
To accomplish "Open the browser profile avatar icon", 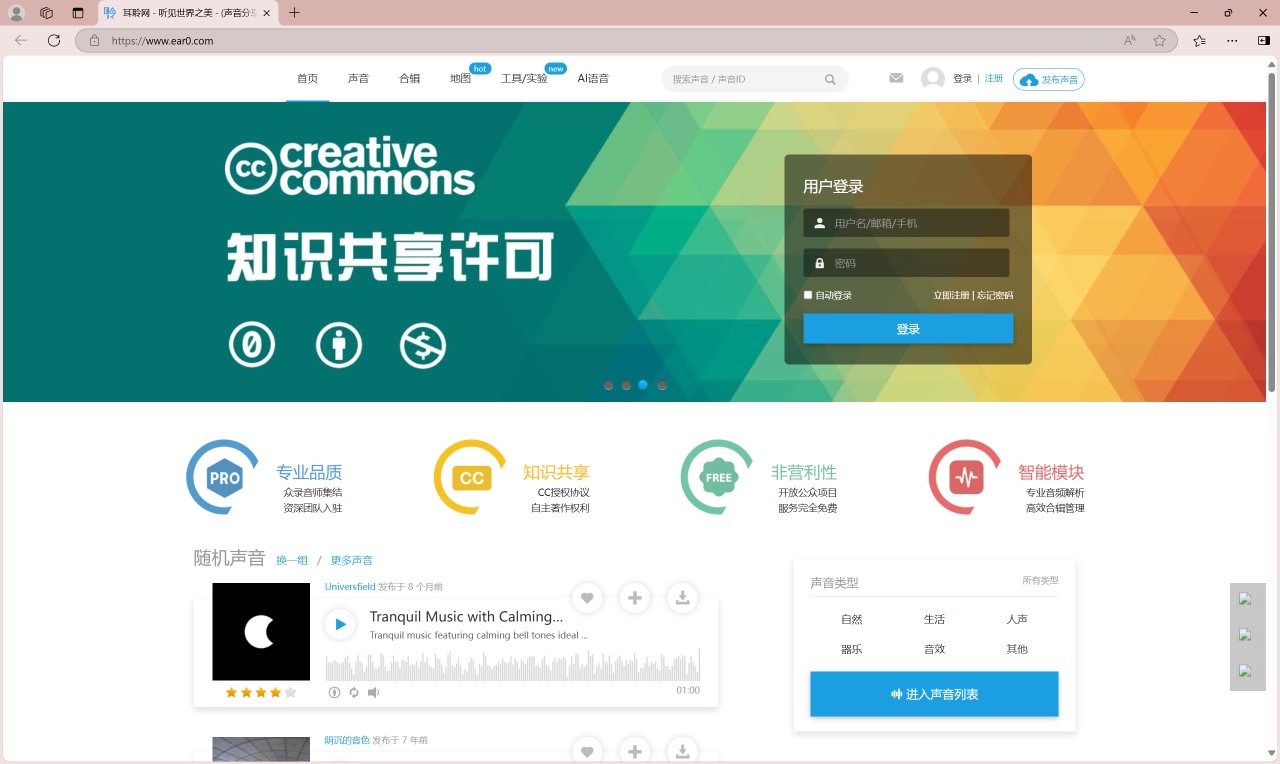I will [16, 13].
